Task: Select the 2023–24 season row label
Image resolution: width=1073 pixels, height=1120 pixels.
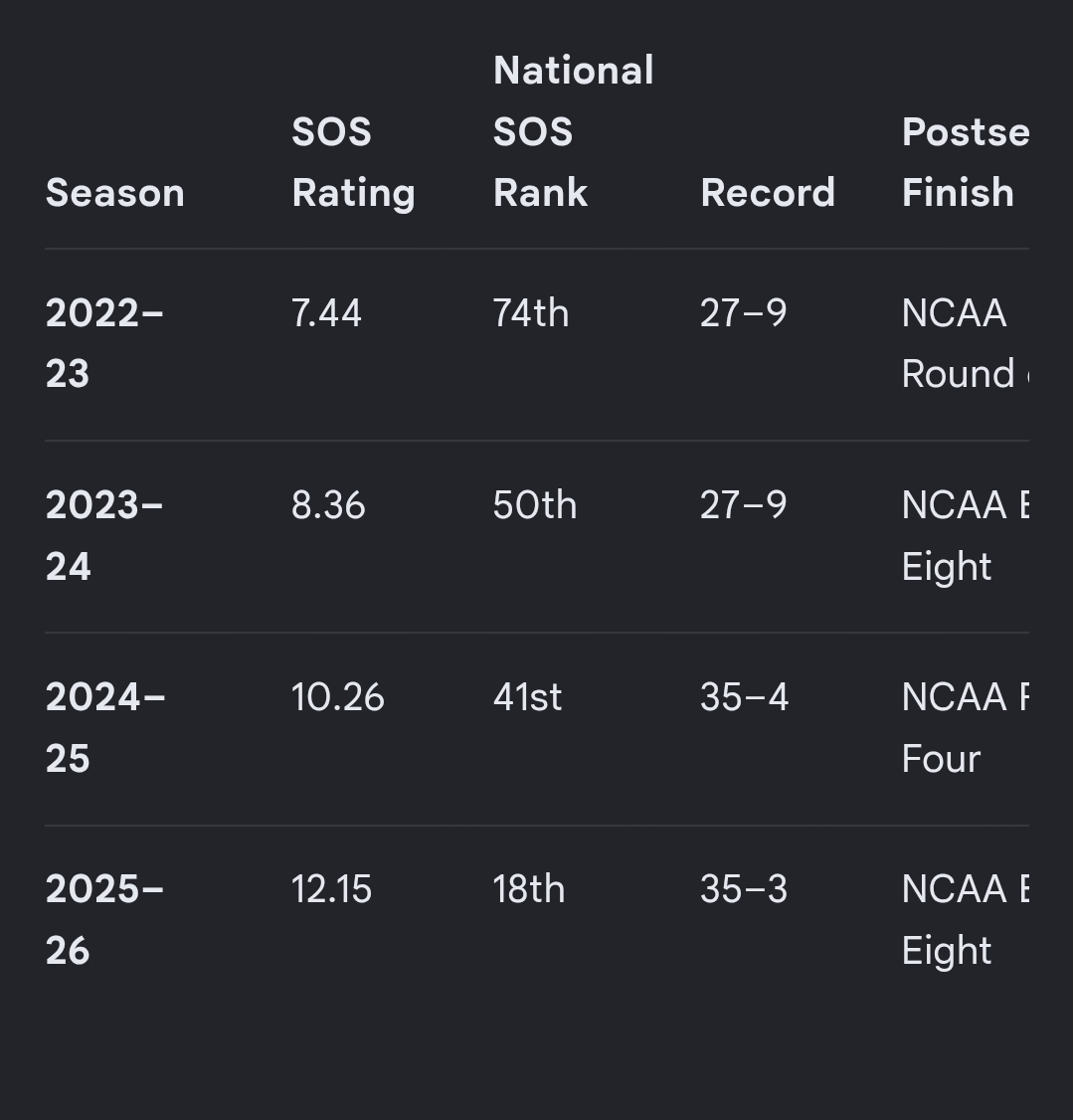Action: pos(105,536)
